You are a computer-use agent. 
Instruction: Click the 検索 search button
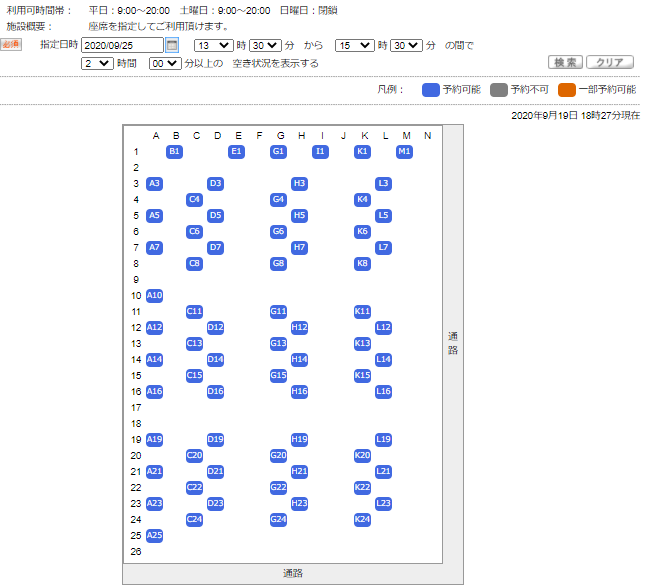click(x=565, y=62)
